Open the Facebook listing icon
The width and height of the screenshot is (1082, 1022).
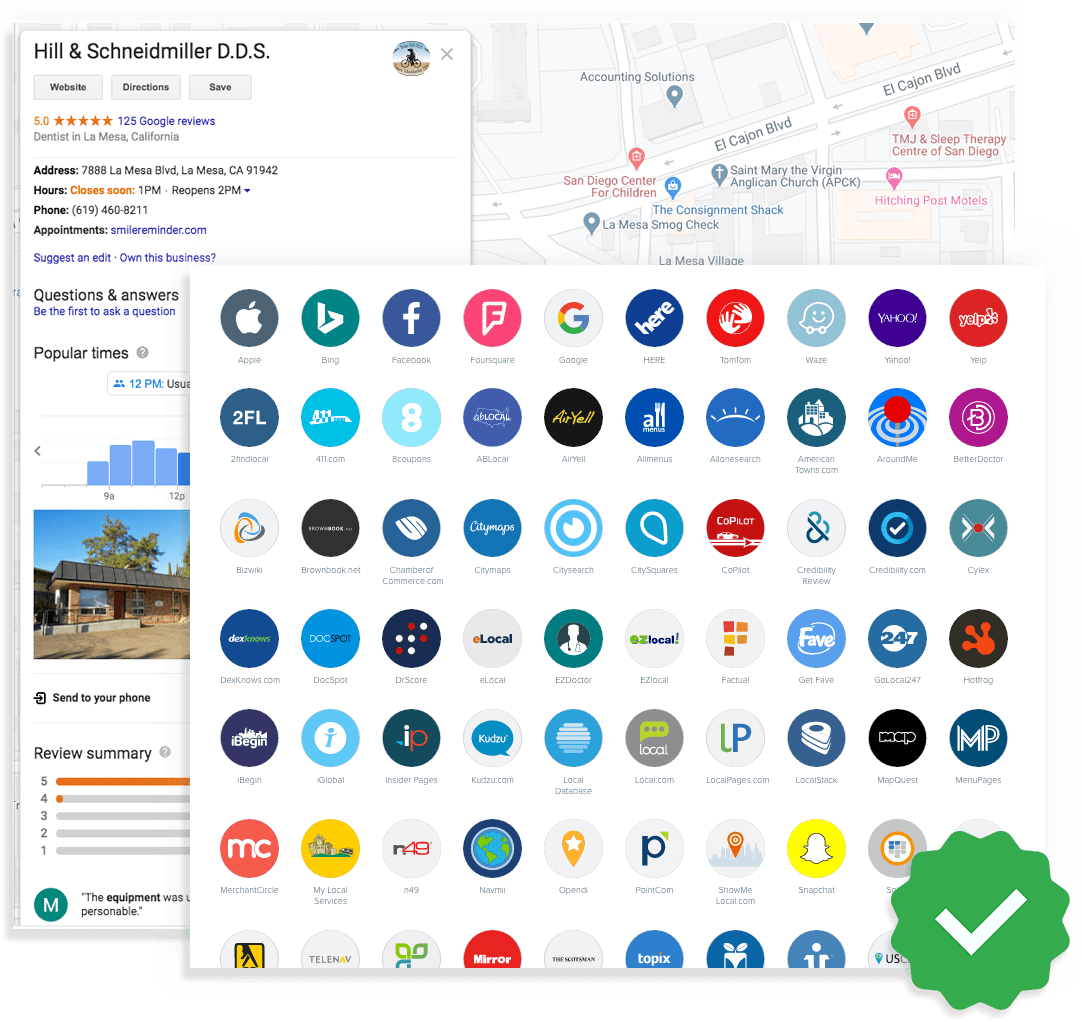tap(411, 318)
